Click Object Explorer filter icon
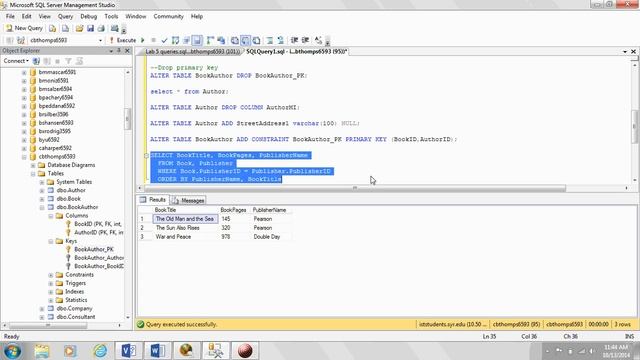Image resolution: width=640 pixels, height=360 pixels. pyautogui.click(x=68, y=61)
